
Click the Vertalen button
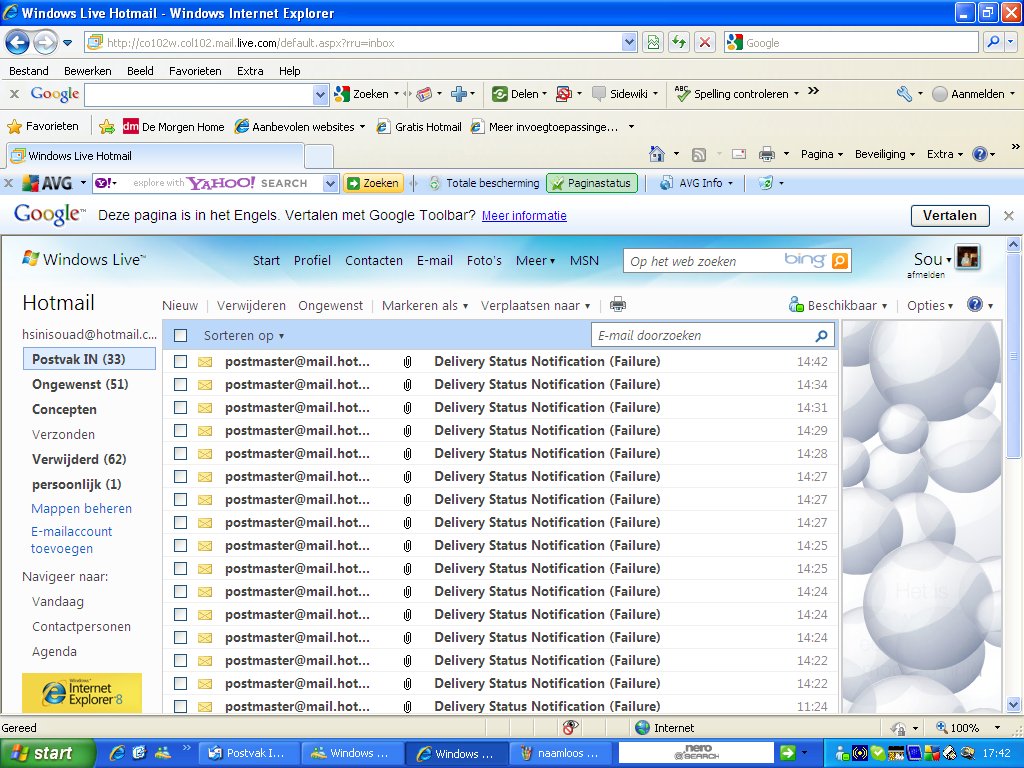950,216
